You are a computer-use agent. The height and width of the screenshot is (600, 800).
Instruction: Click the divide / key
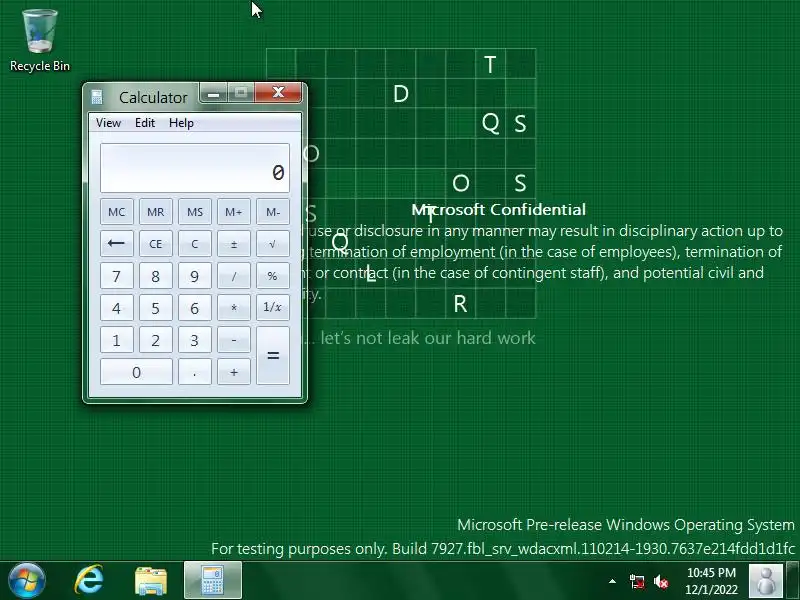pos(234,276)
